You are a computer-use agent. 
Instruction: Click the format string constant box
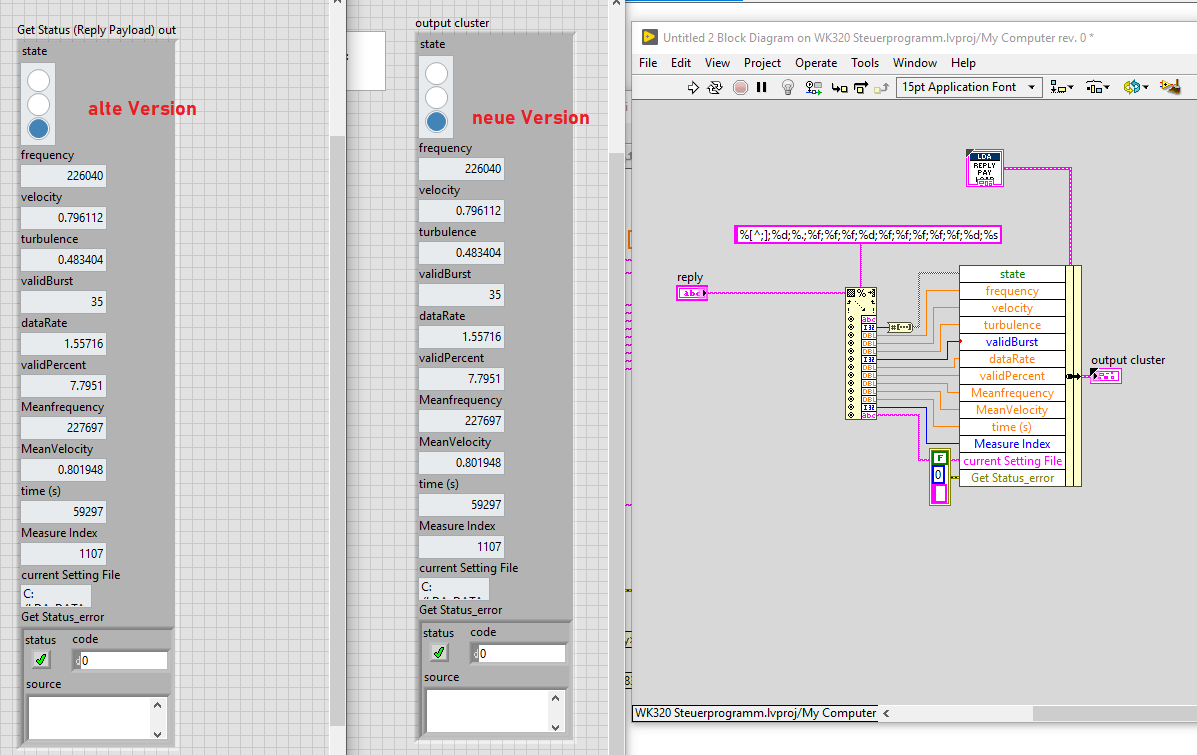869,236
